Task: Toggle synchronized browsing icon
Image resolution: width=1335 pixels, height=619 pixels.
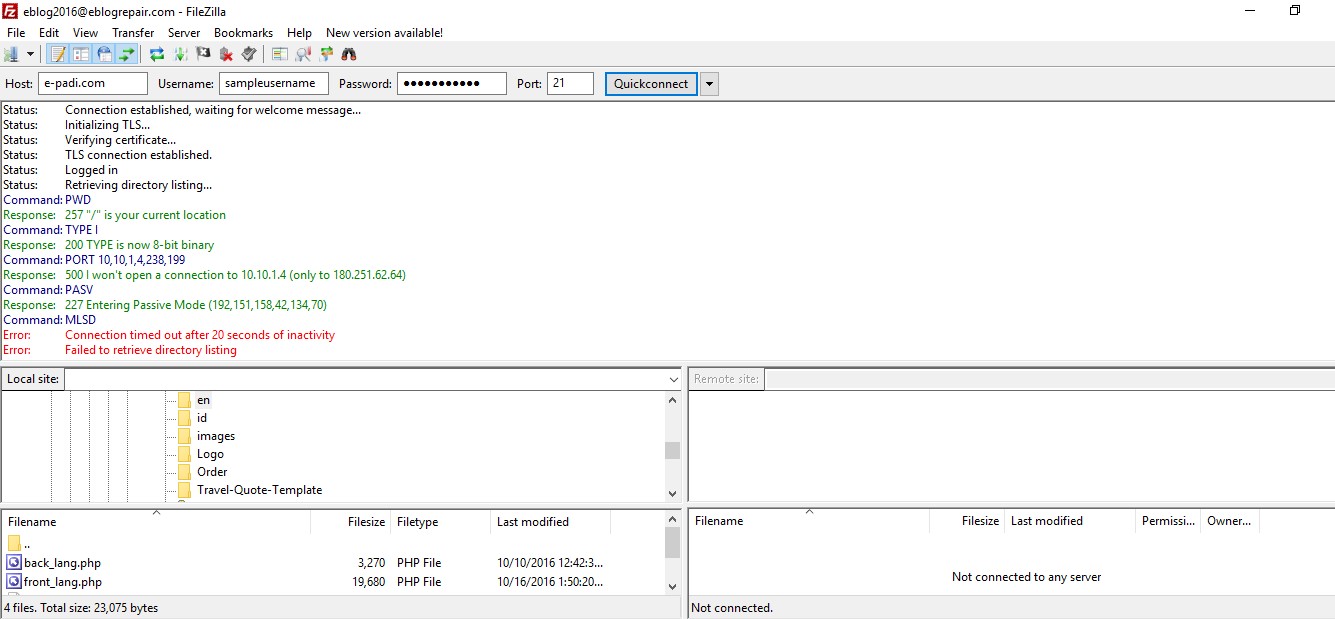Action: (x=325, y=54)
